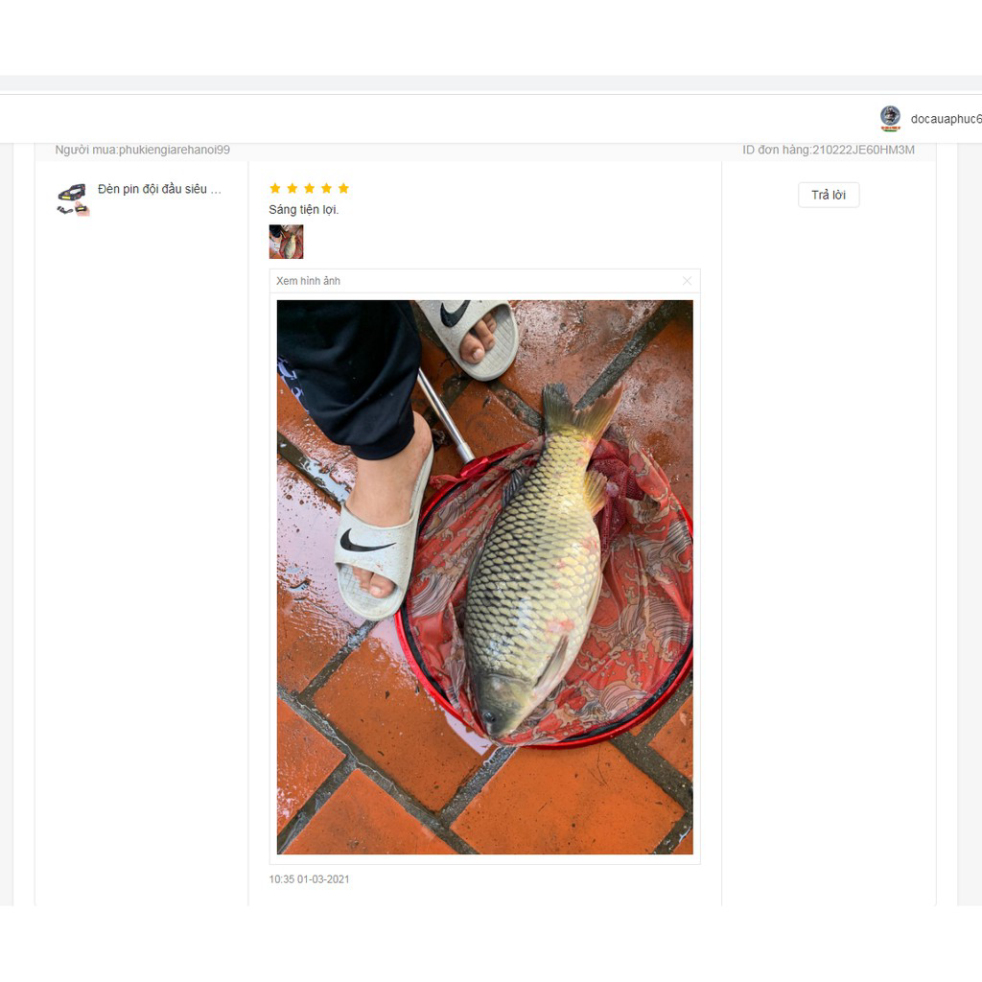Click the first rating star

[275, 188]
